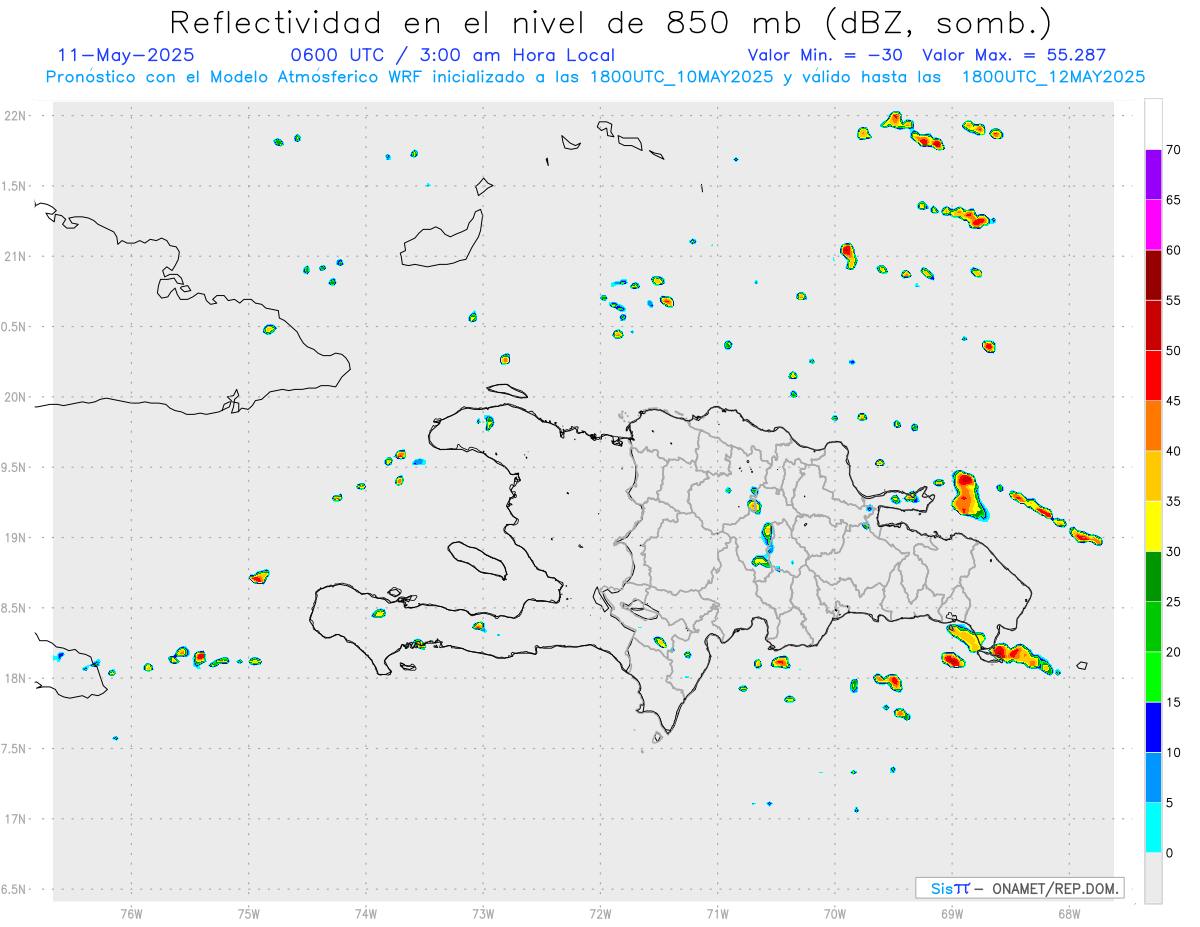This screenshot has width=1200, height=927.
Task: Click the 75W longitude label
Action: [249, 913]
